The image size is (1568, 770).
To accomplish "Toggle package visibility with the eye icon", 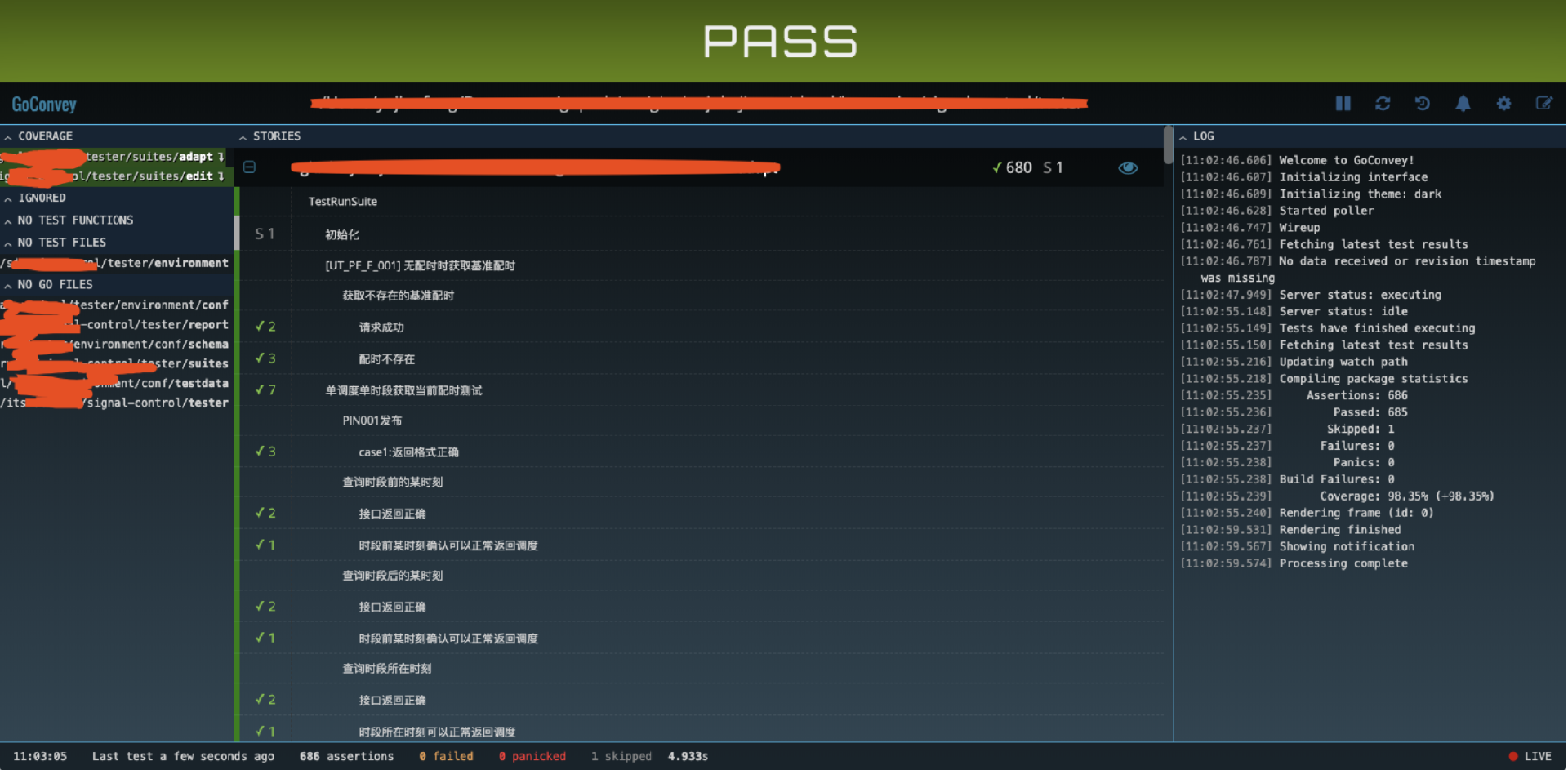I will (1128, 167).
